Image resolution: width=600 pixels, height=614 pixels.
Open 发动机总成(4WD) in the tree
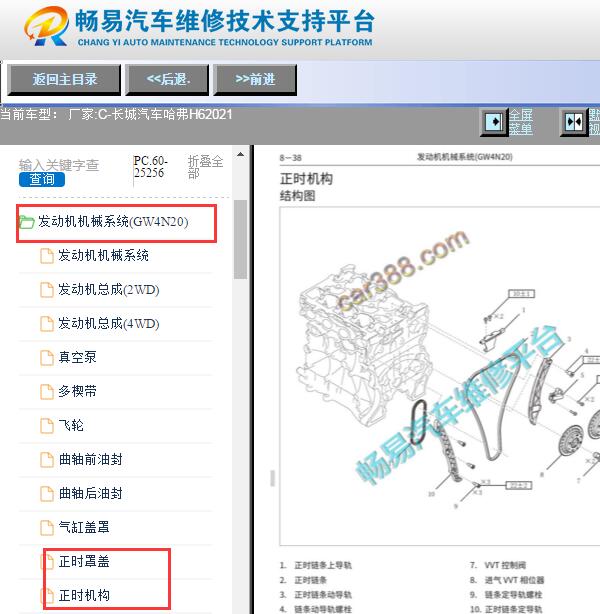point(108,323)
